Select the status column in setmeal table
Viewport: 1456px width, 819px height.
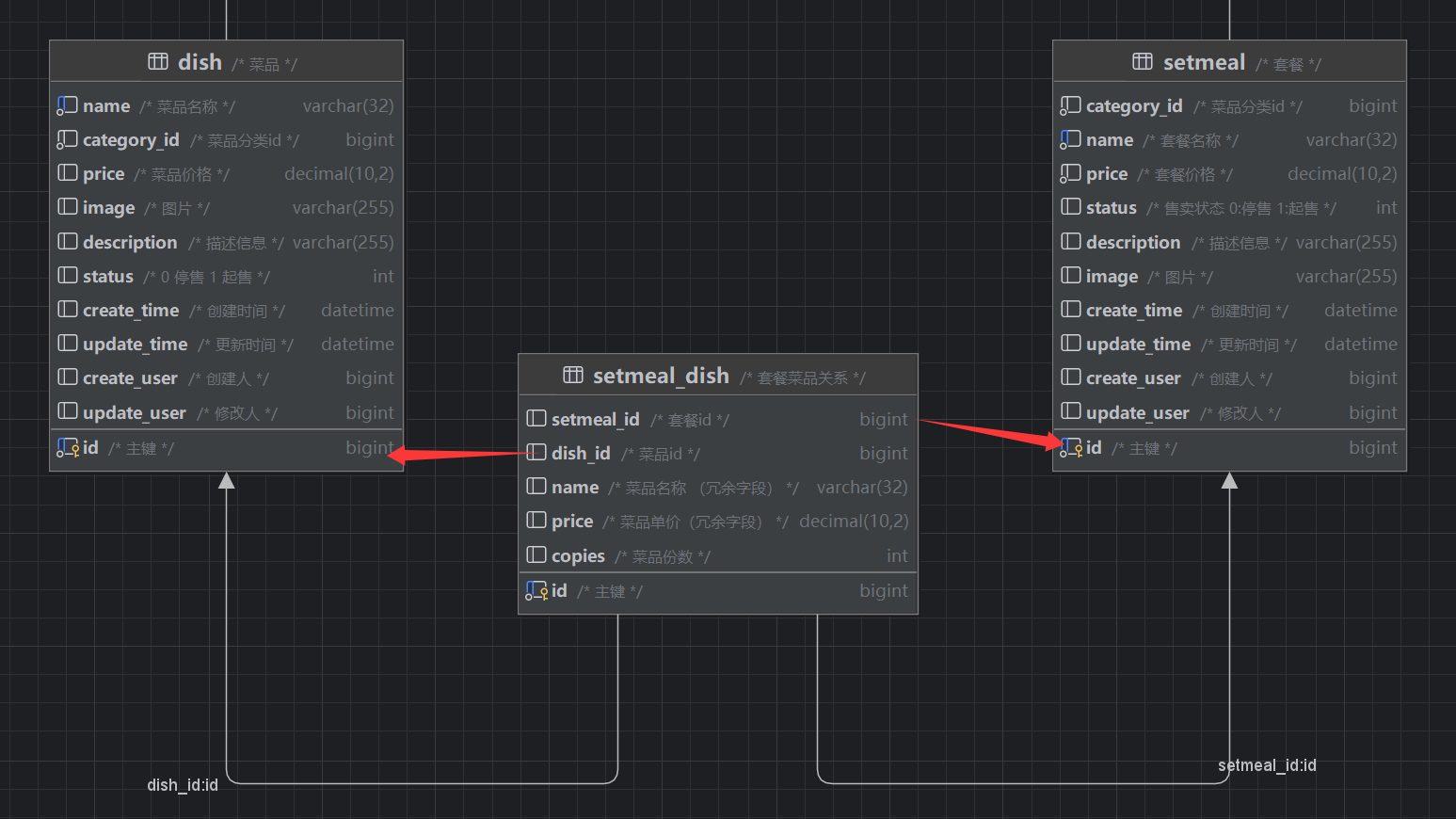pyautogui.click(x=1111, y=208)
